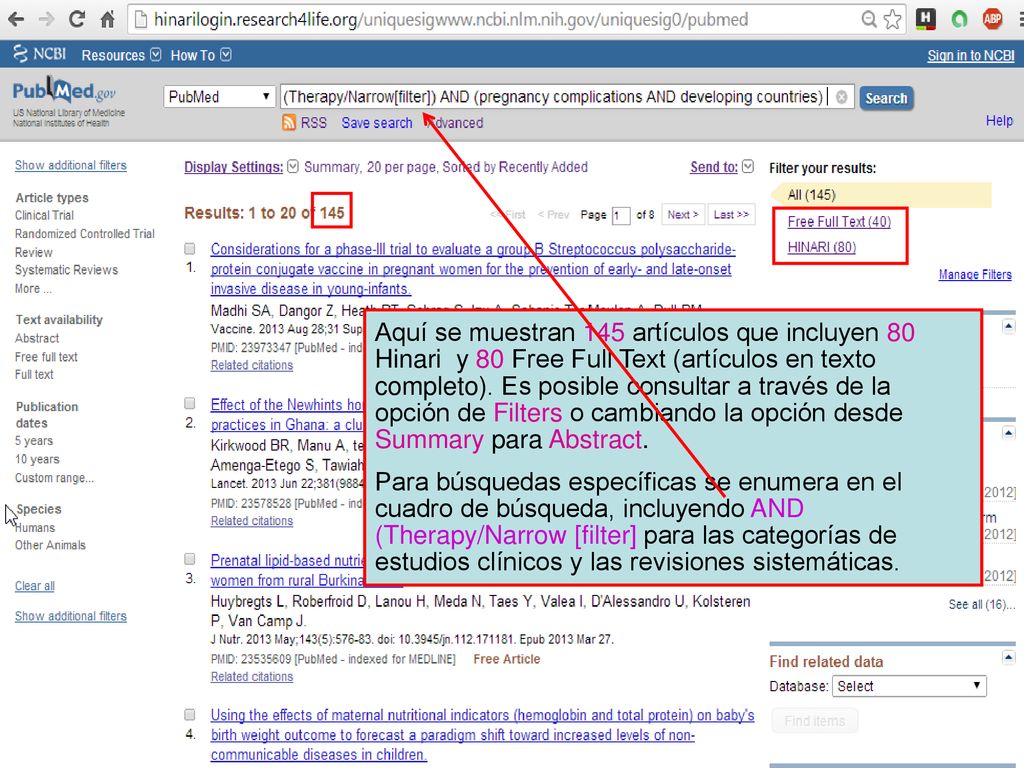Collapse the Find related data panel arrow
The height and width of the screenshot is (768, 1024).
tap(1008, 657)
